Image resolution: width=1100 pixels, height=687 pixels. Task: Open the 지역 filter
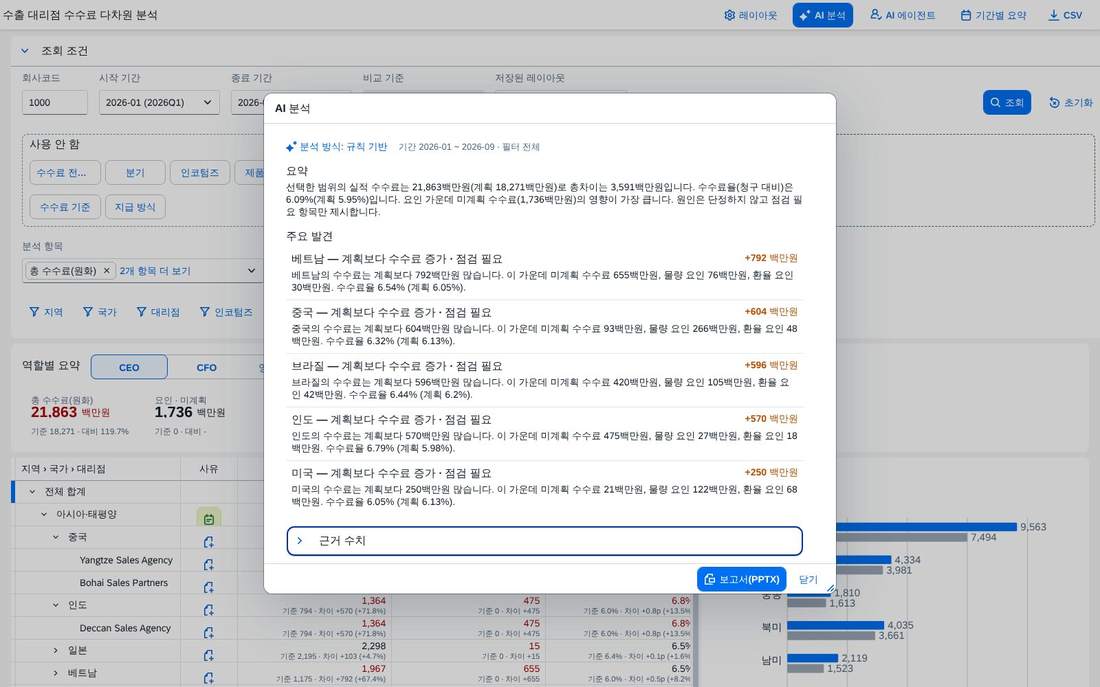point(46,312)
